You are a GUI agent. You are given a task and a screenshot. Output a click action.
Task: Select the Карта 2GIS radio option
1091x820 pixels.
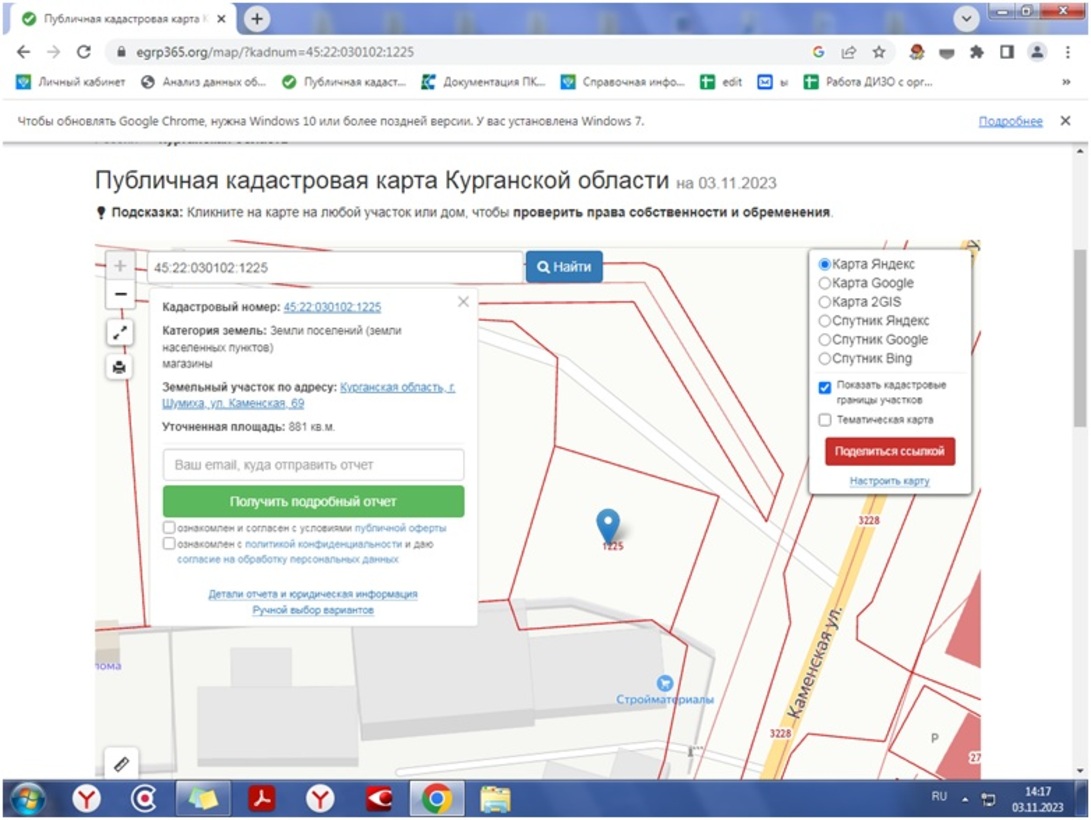(825, 302)
